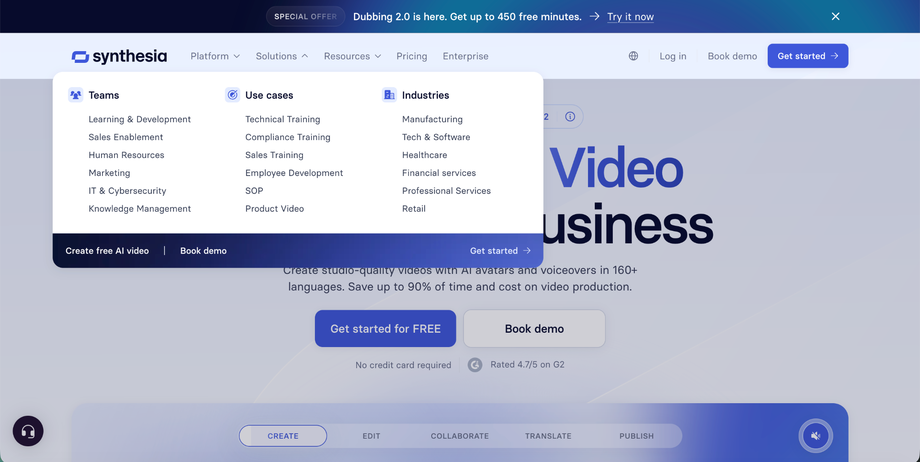Choose Retail industry
This screenshot has width=920, height=462.
tap(414, 209)
